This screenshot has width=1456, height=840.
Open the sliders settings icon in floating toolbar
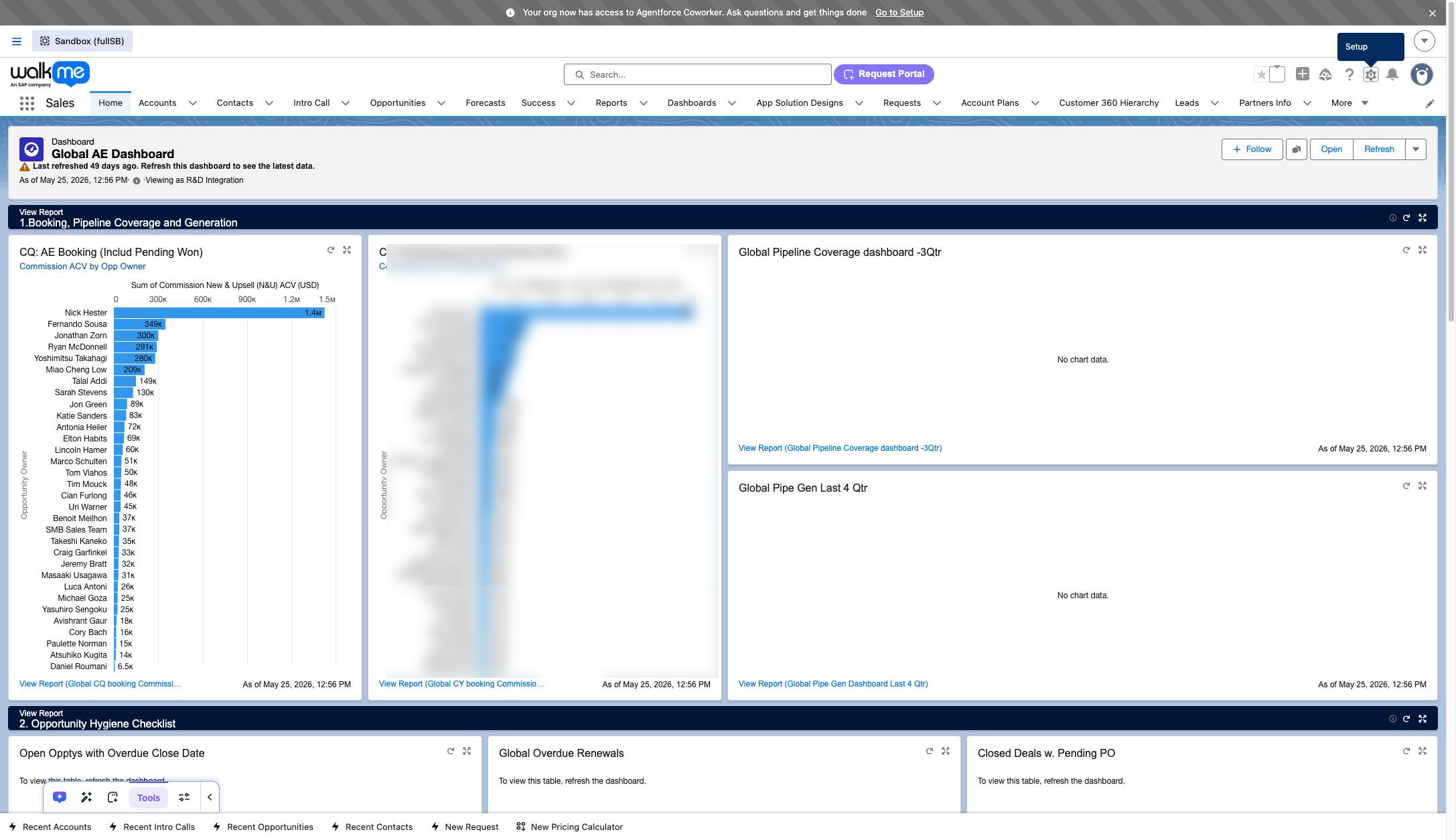[184, 797]
